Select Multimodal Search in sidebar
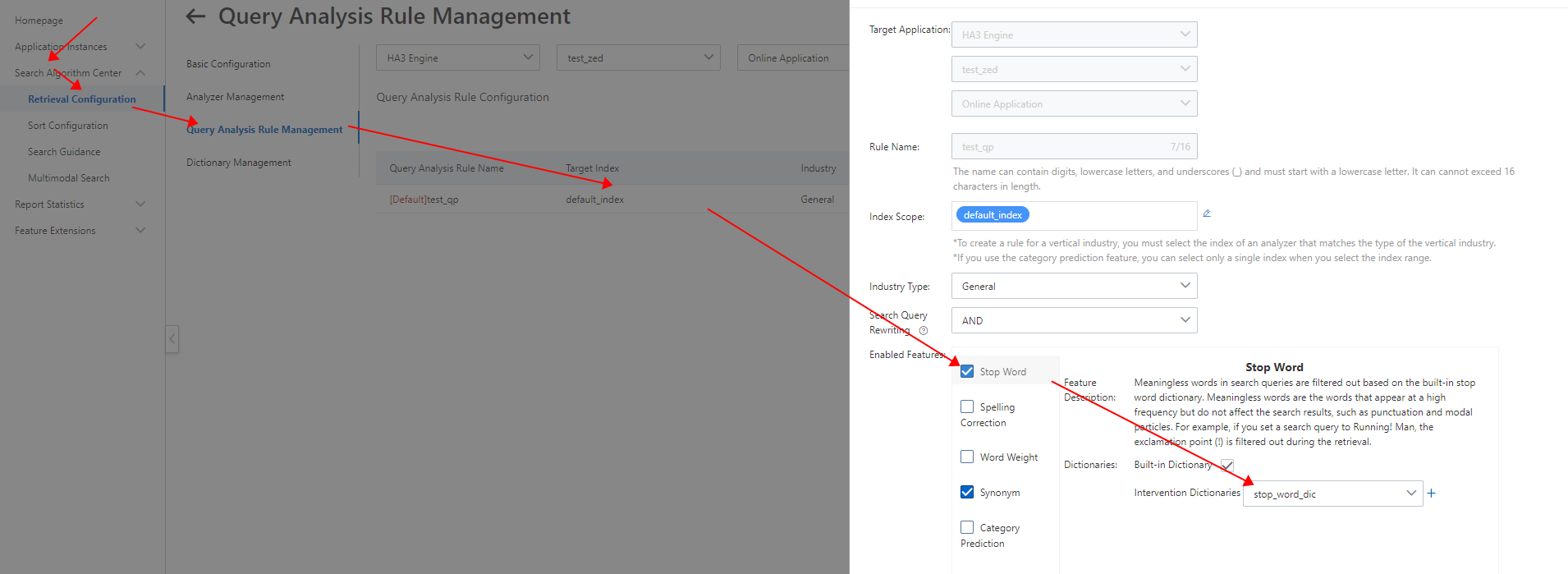 click(69, 178)
